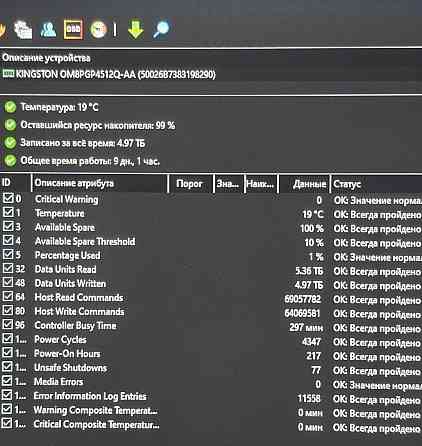
Task: Click the report documents toolbar icon
Action: point(23,29)
